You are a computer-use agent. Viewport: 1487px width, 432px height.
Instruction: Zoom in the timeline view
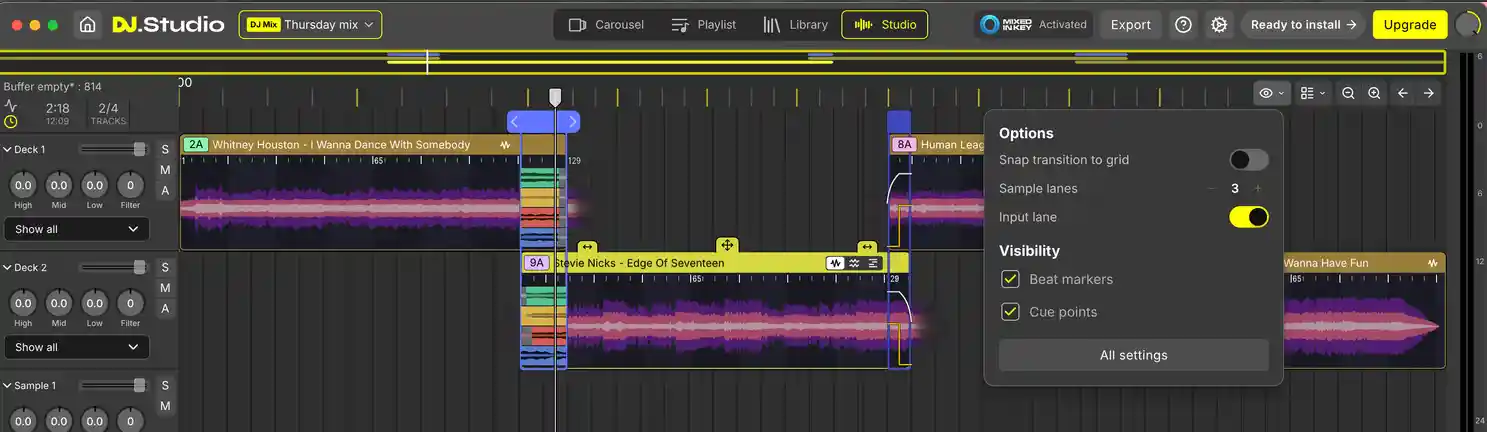pyautogui.click(x=1374, y=93)
